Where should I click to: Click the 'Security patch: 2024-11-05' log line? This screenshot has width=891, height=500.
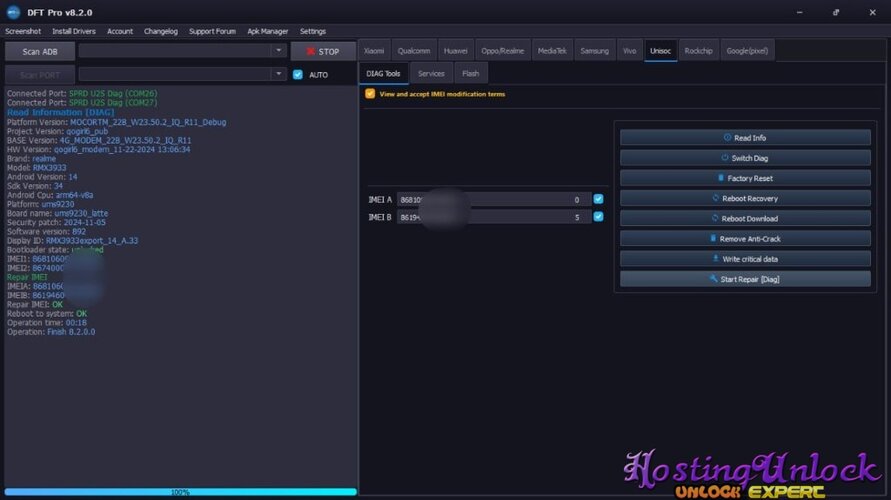pos(56,222)
